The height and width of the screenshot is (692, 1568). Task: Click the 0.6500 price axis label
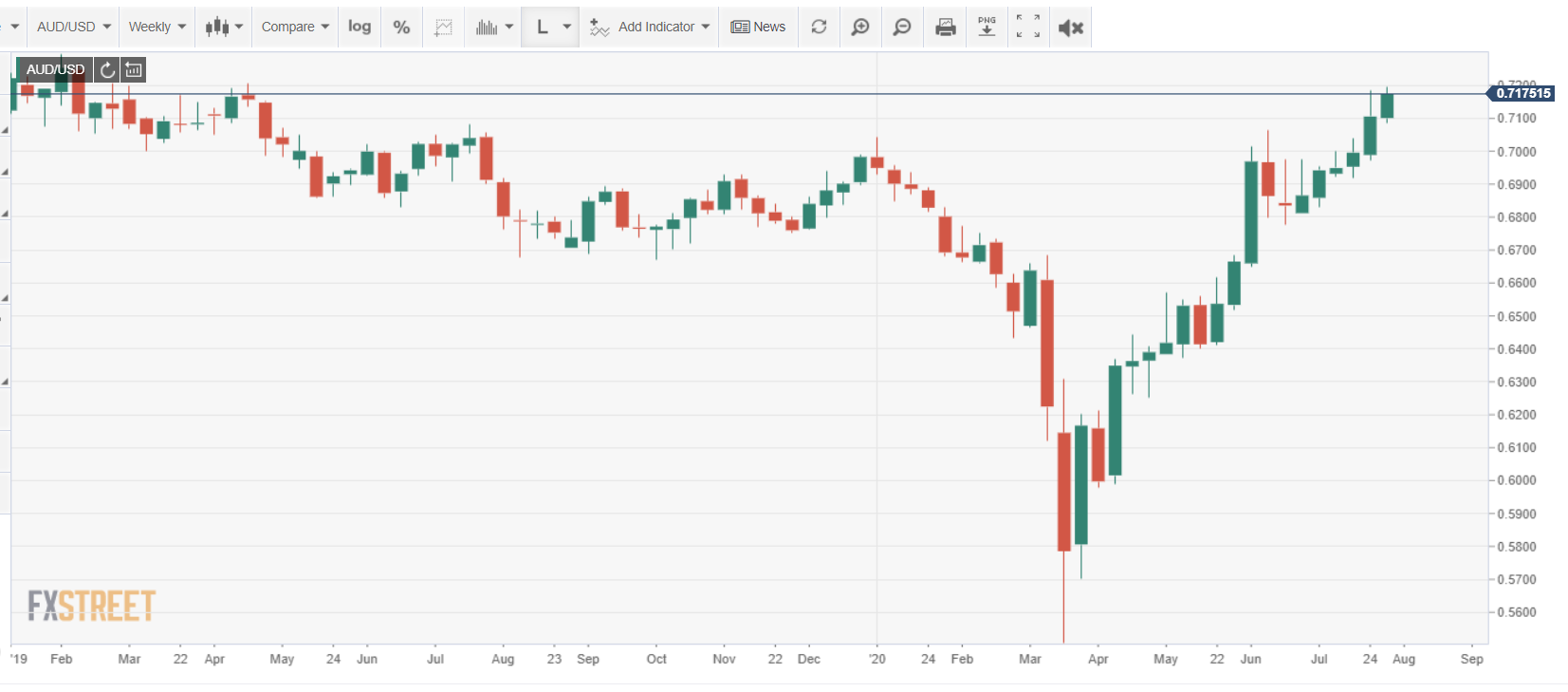[1516, 316]
